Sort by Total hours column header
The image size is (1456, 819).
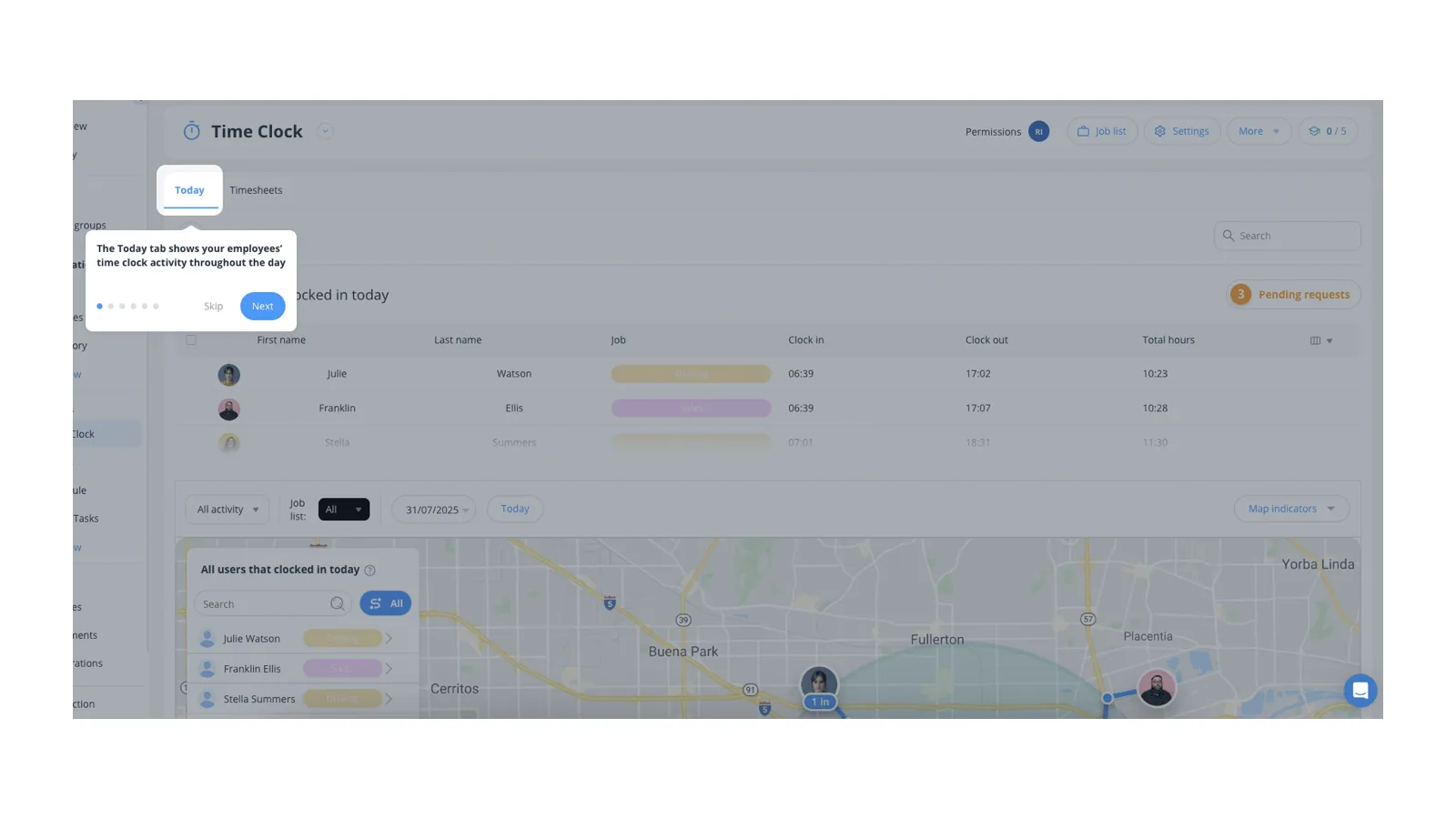(x=1168, y=339)
